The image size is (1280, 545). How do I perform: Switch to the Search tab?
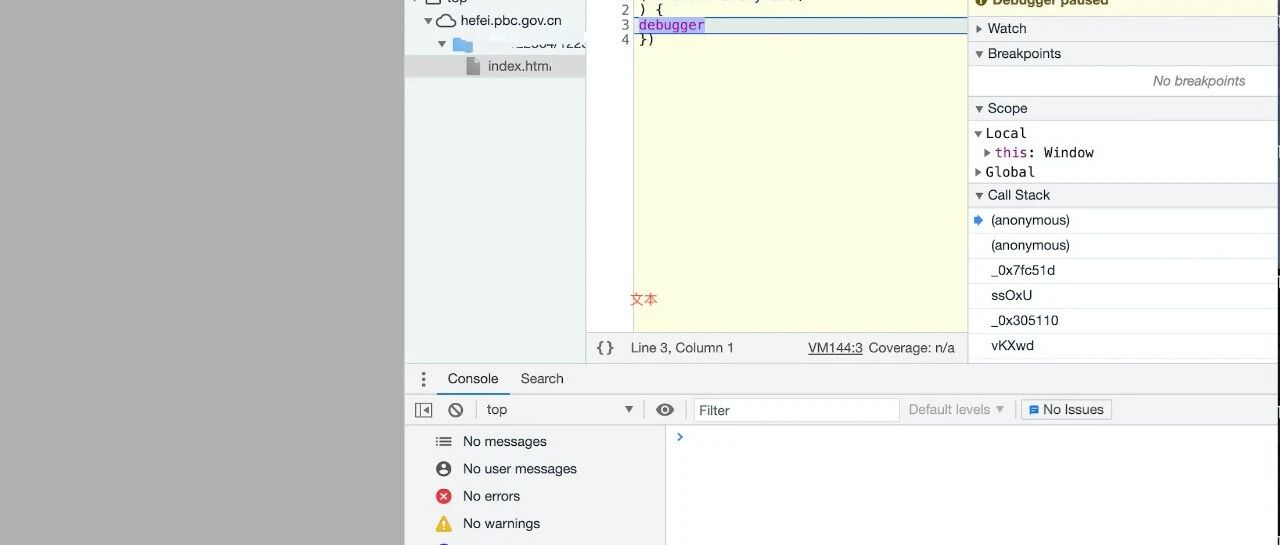542,379
